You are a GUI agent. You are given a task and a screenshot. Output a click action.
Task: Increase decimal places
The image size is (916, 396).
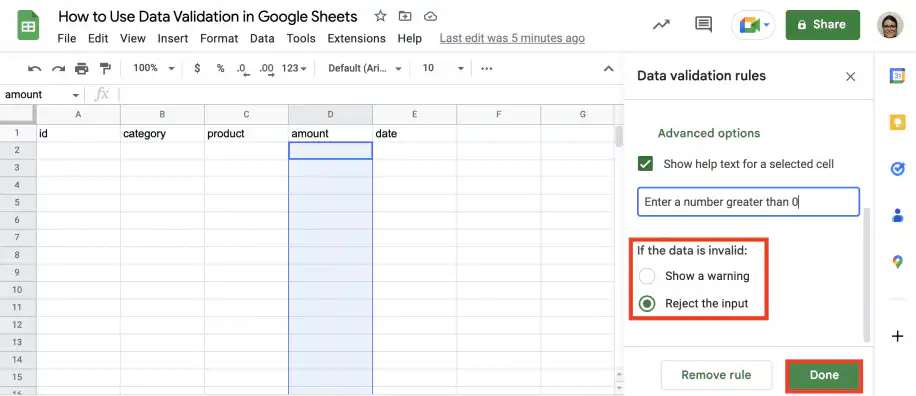tap(266, 69)
